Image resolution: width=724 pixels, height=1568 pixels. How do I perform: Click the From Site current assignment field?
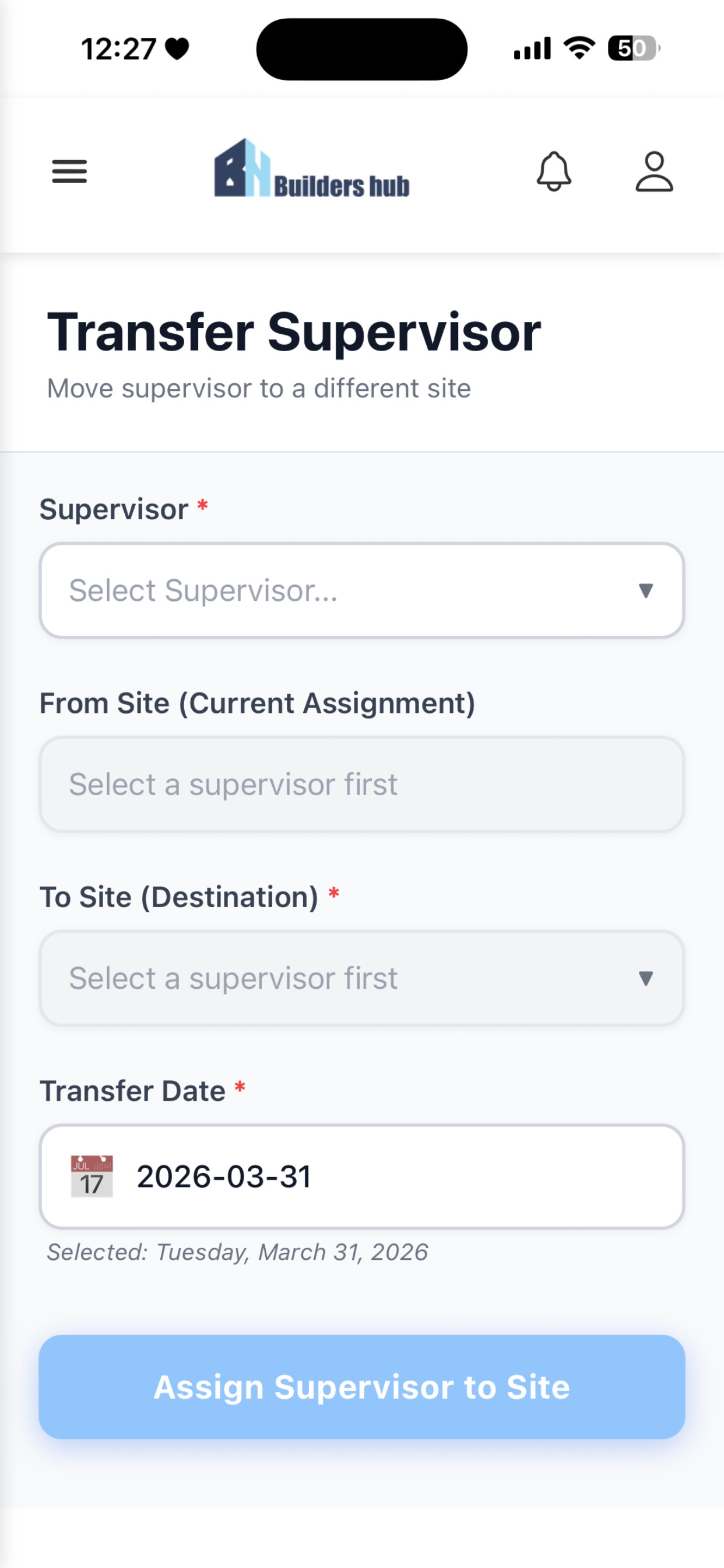coord(362,784)
